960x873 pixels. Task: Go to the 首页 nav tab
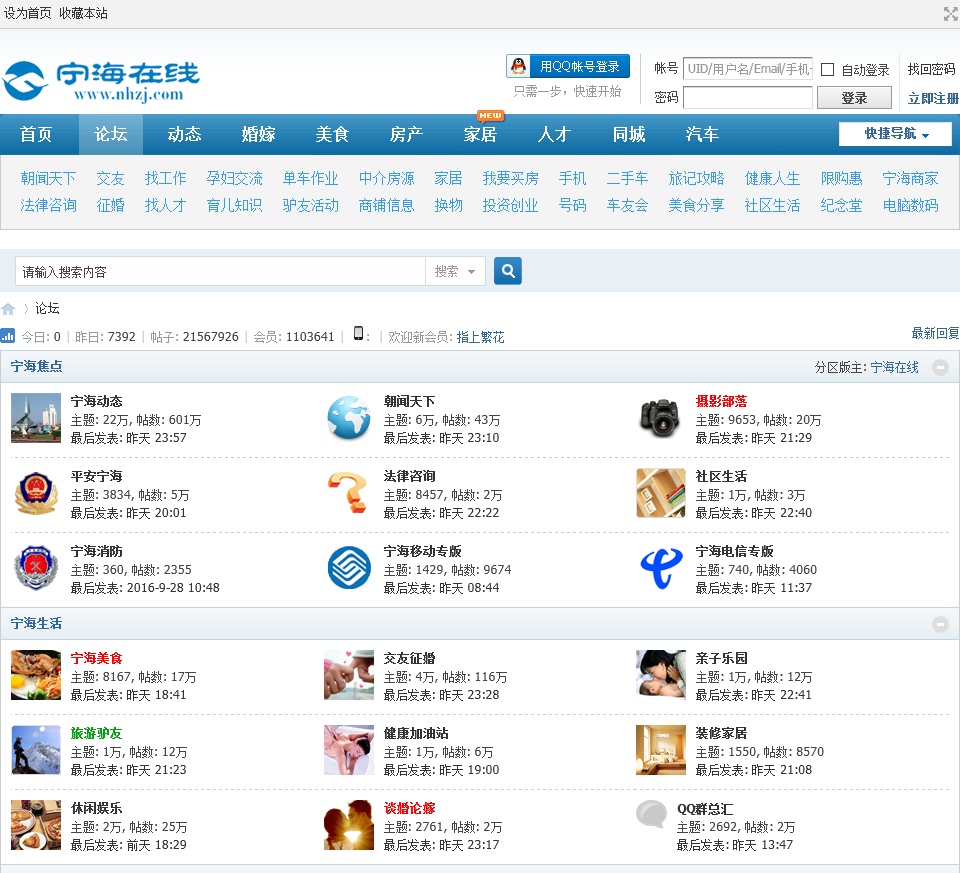pyautogui.click(x=36, y=135)
